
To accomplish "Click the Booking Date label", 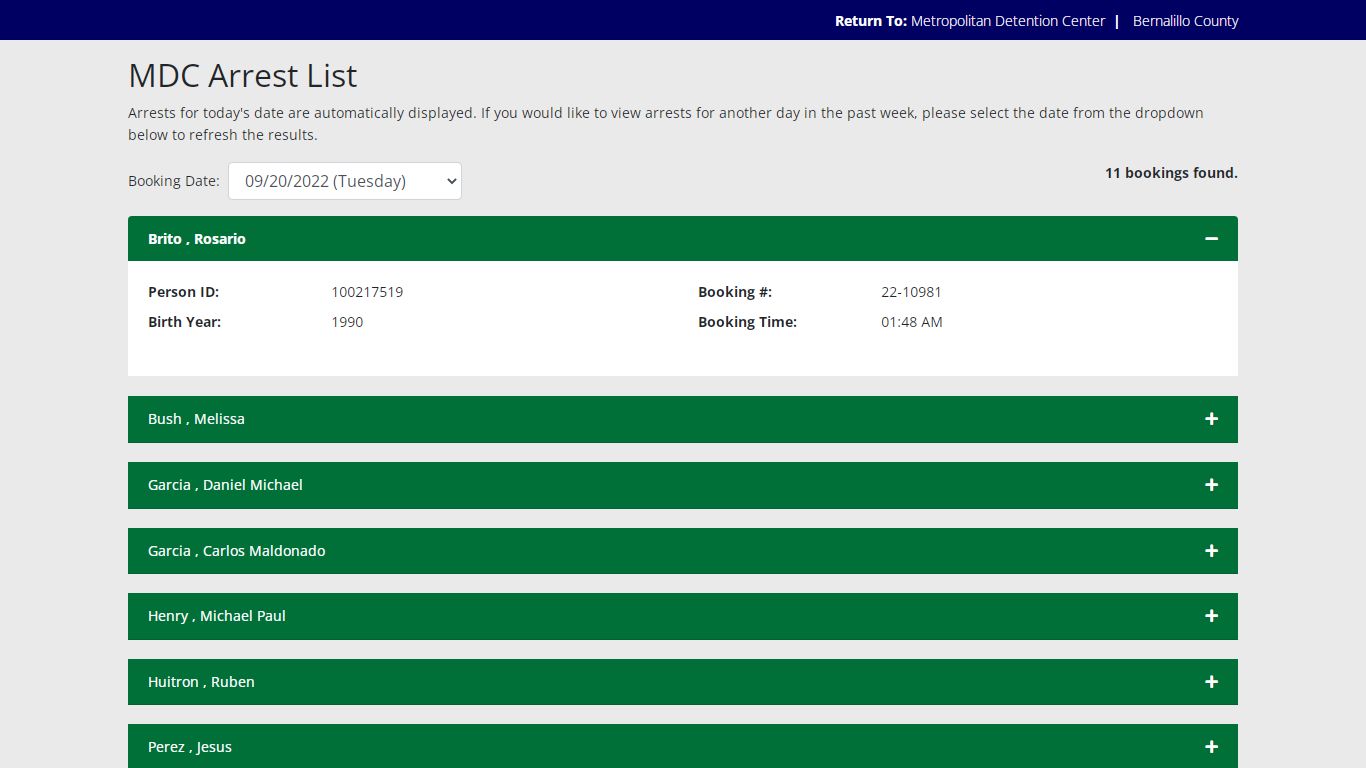I will tap(174, 181).
